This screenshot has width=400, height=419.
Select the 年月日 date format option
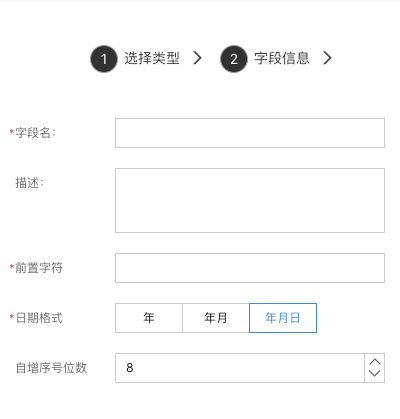(283, 318)
